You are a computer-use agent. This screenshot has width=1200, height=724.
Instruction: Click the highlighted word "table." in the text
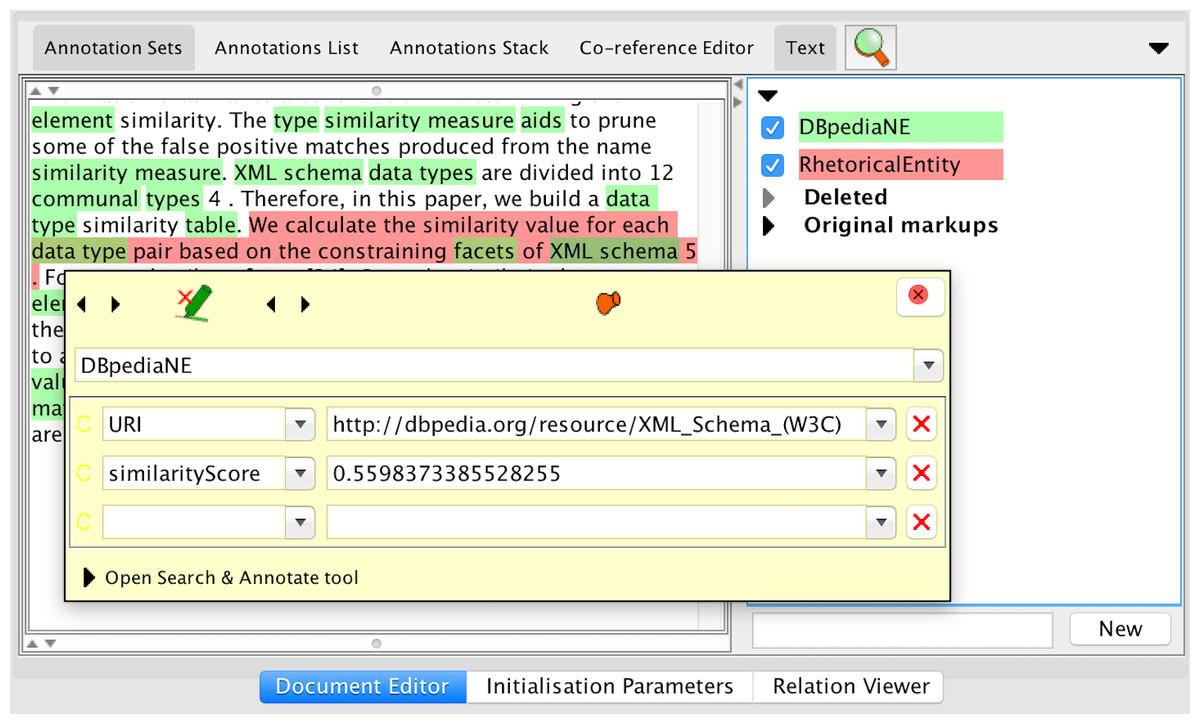(213, 225)
